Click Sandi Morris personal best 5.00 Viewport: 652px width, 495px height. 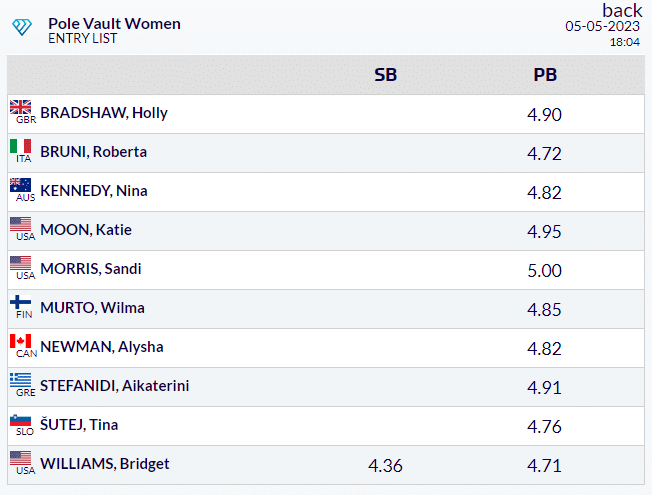544,271
